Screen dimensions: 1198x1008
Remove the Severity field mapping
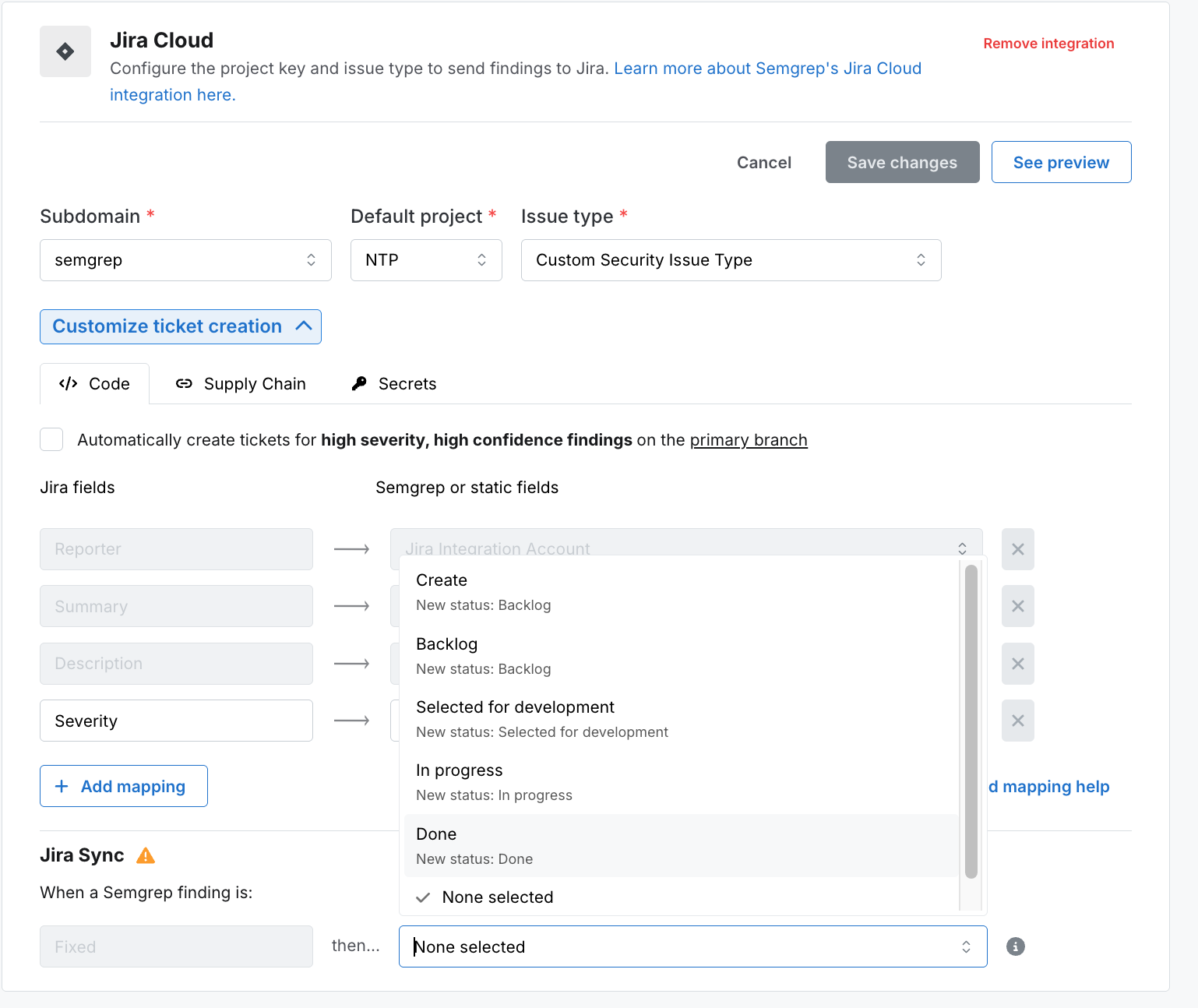pyautogui.click(x=1017, y=721)
